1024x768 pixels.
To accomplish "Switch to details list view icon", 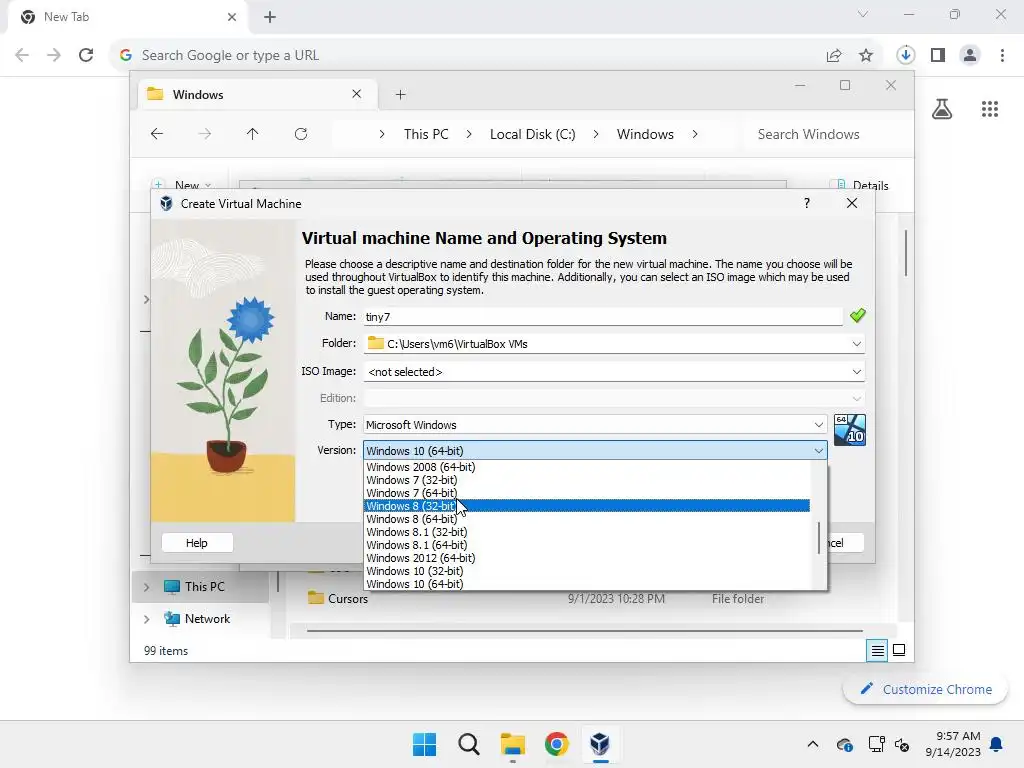I will click(877, 650).
